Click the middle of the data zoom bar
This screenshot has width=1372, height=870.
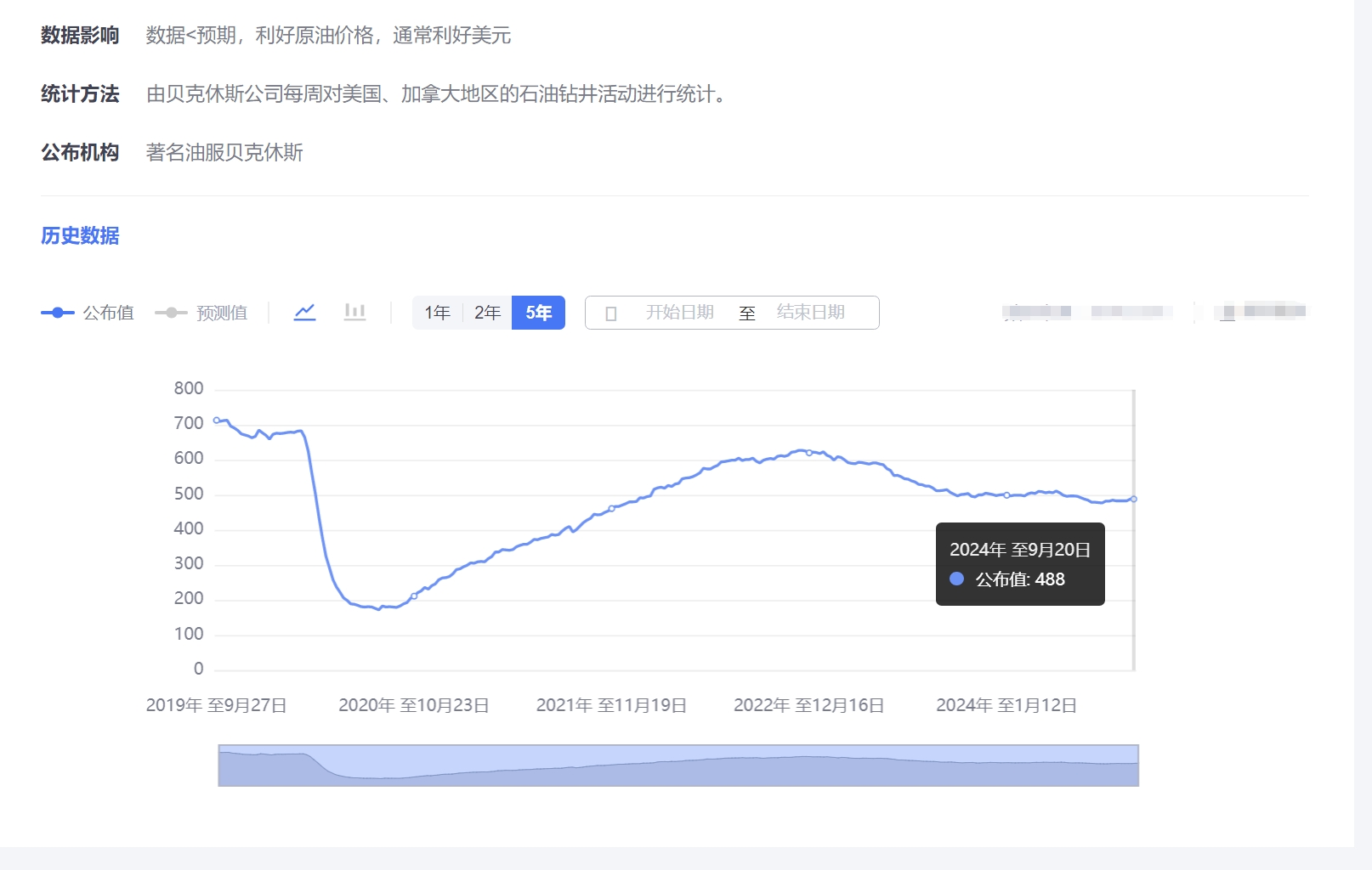678,765
